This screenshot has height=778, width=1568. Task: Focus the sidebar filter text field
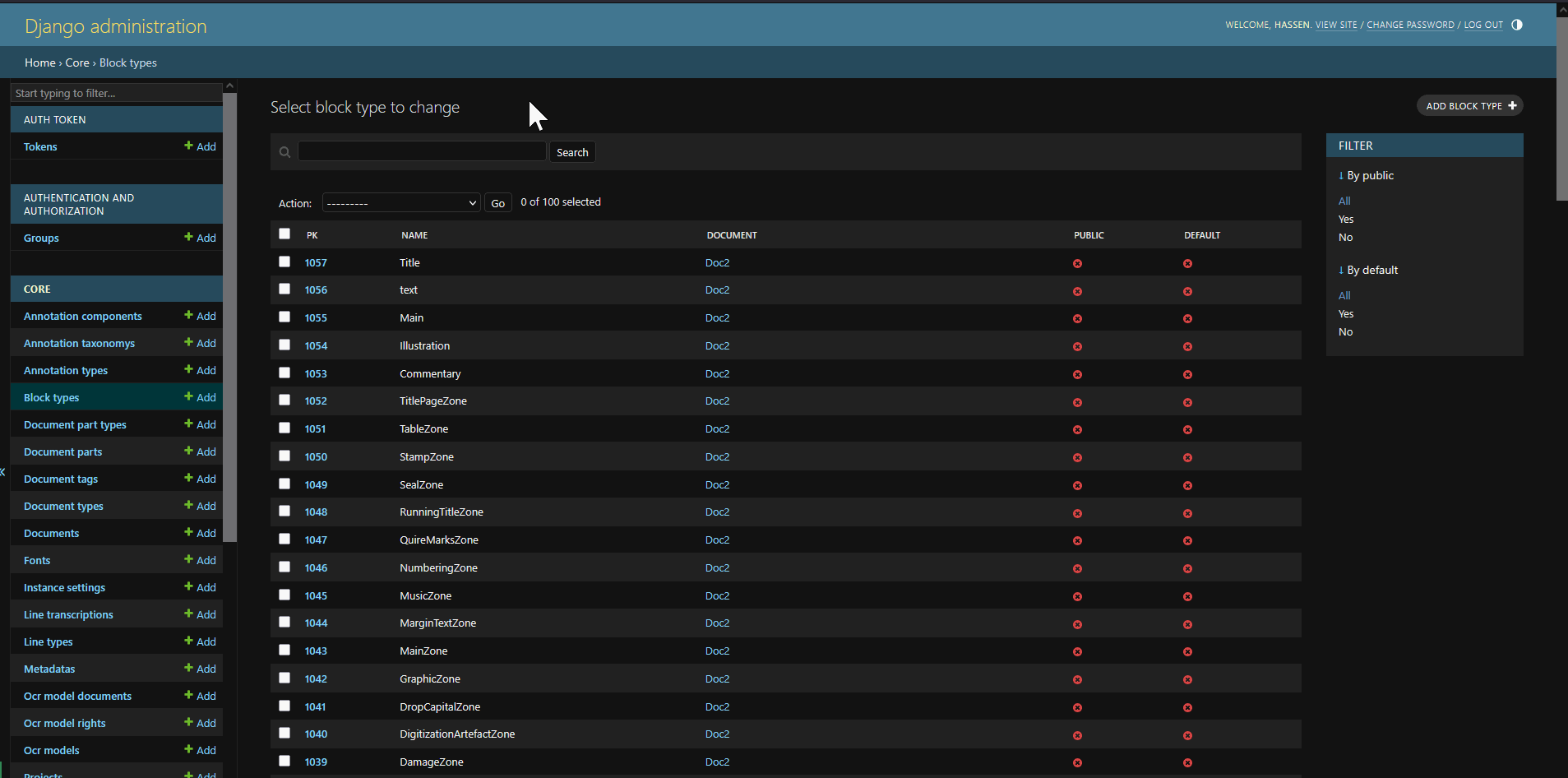116,93
